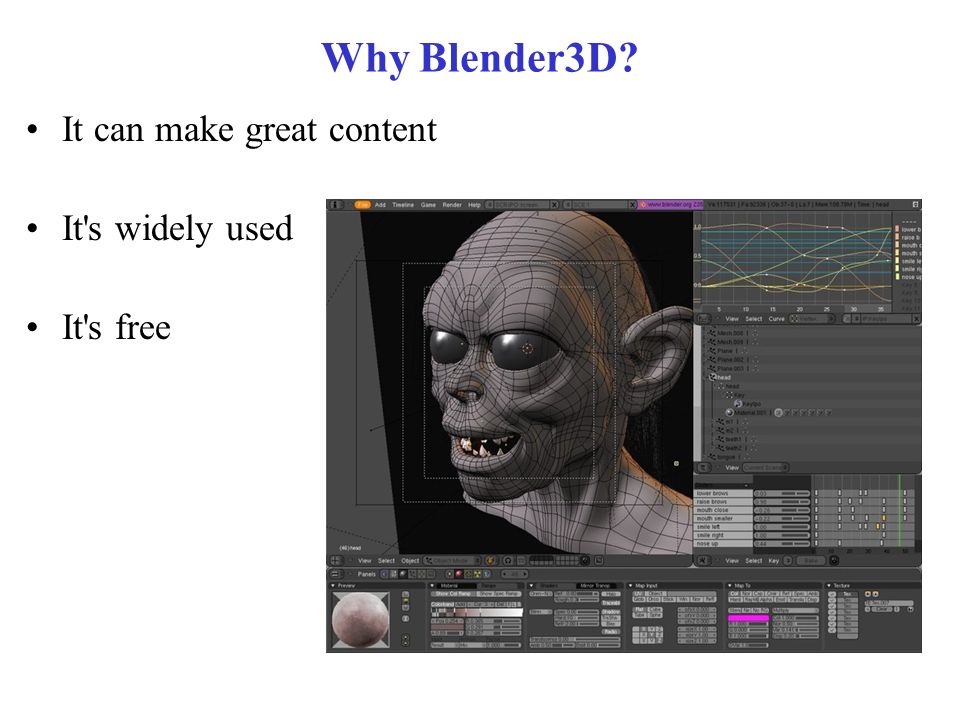Click the second preview shape icon in the Preview panel

coord(405,601)
